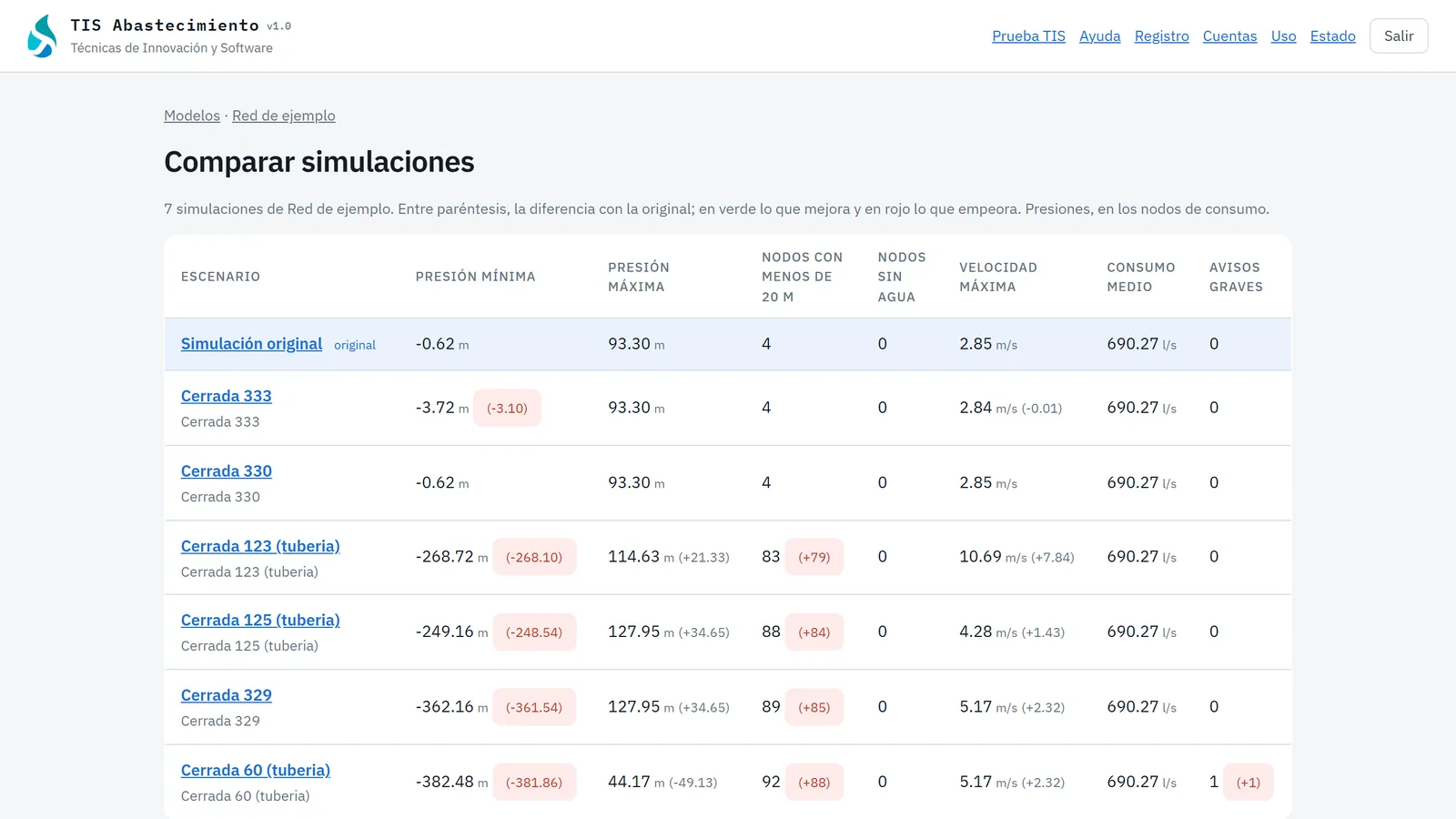Select the -362.16 m minimum pressure value
The image size is (1456, 819).
coord(451,707)
